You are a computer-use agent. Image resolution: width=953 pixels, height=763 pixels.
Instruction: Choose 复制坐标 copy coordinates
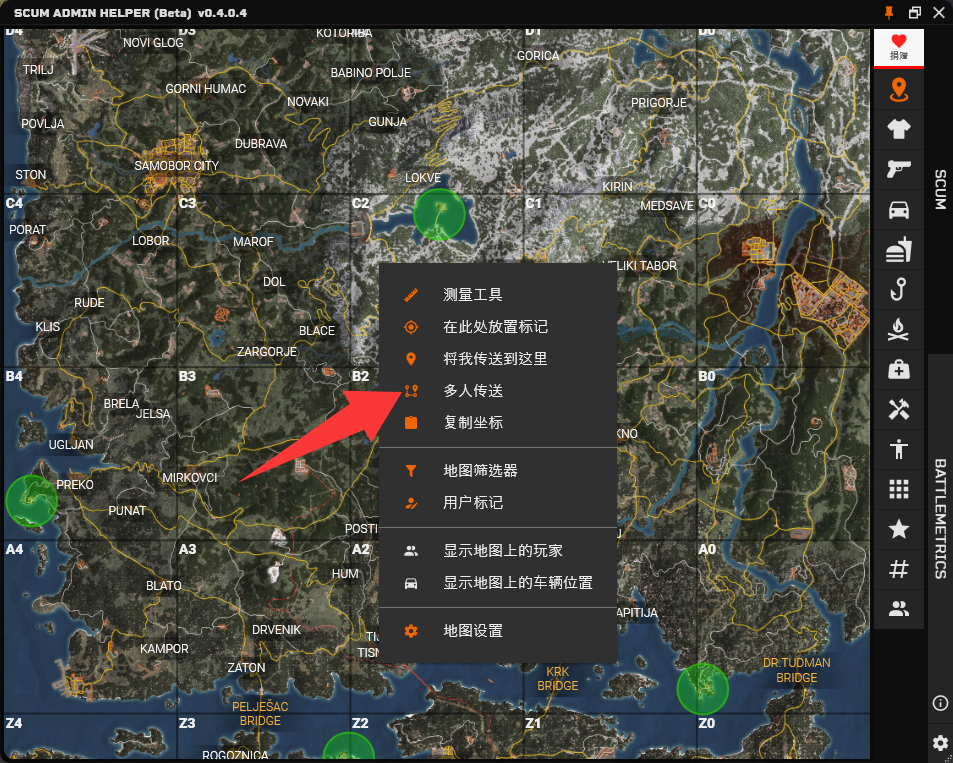498,423
